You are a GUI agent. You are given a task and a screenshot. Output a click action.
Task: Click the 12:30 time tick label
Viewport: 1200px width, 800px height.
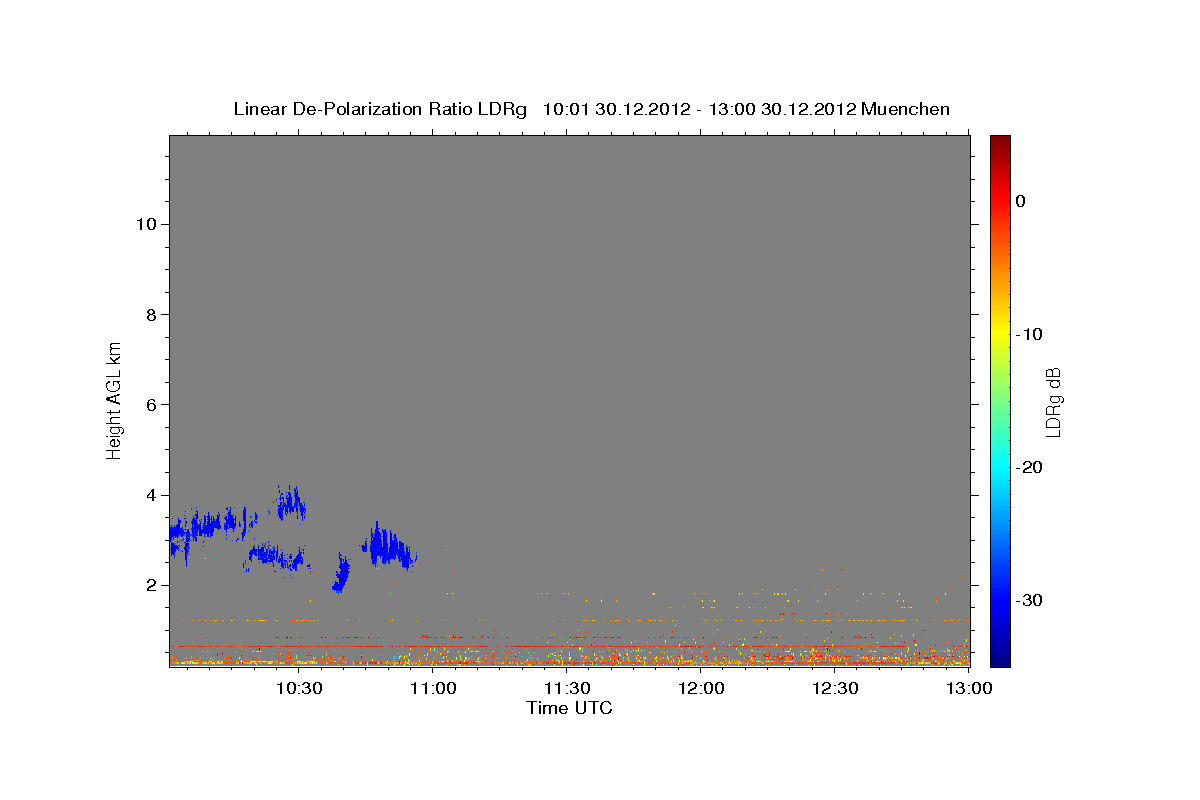pyautogui.click(x=836, y=688)
